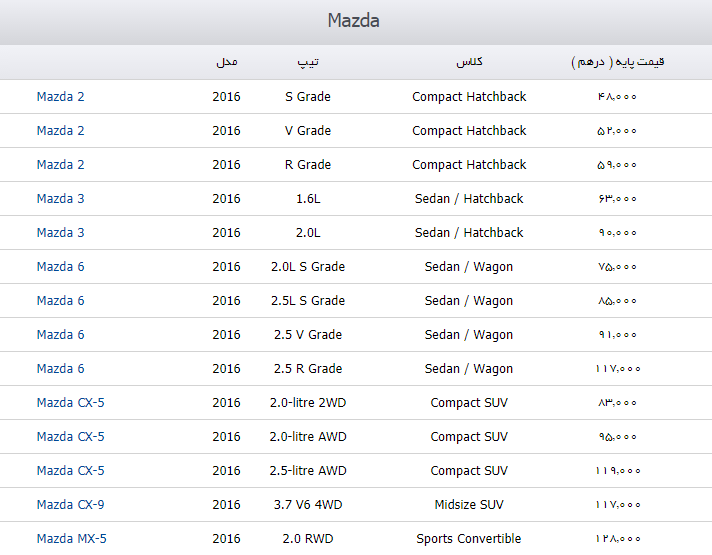Click the '2.5 R Grade' cell
The image size is (712, 555).
pyautogui.click(x=308, y=369)
